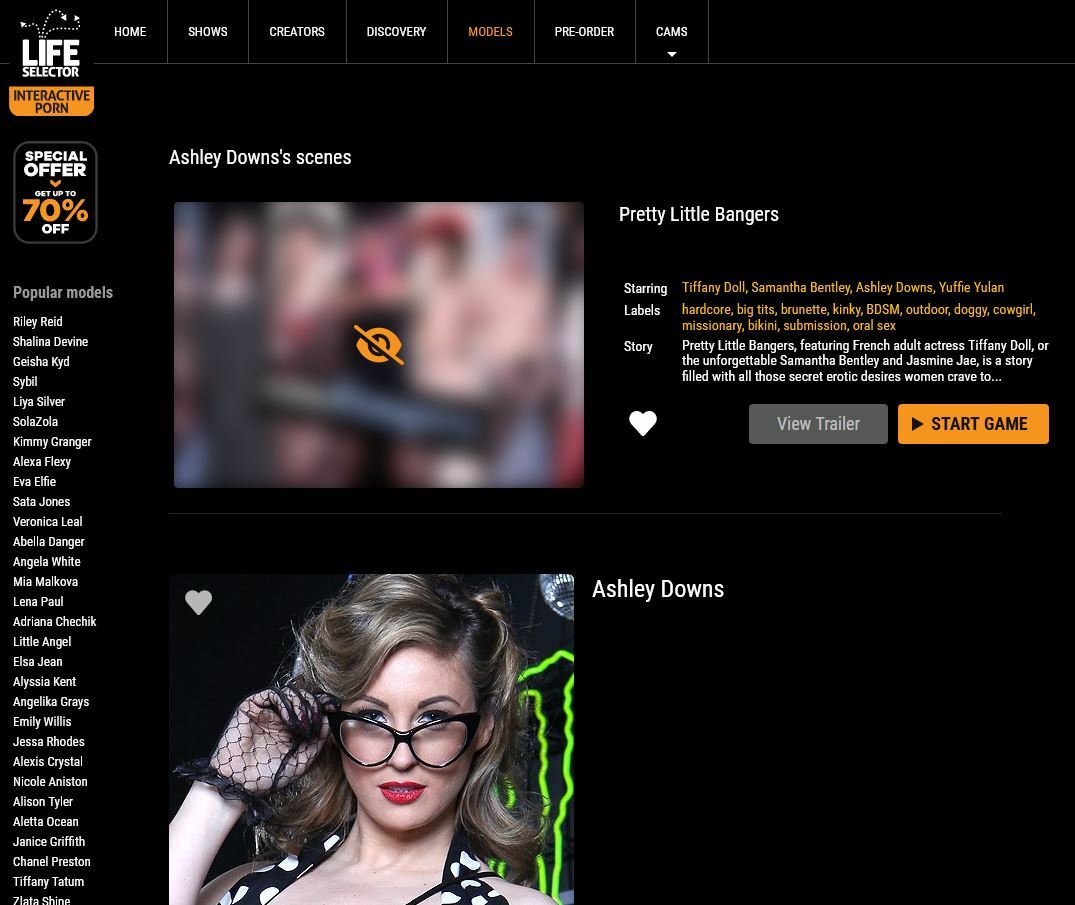
Task: Open Ashley Downs profile photo
Action: [x=372, y=739]
